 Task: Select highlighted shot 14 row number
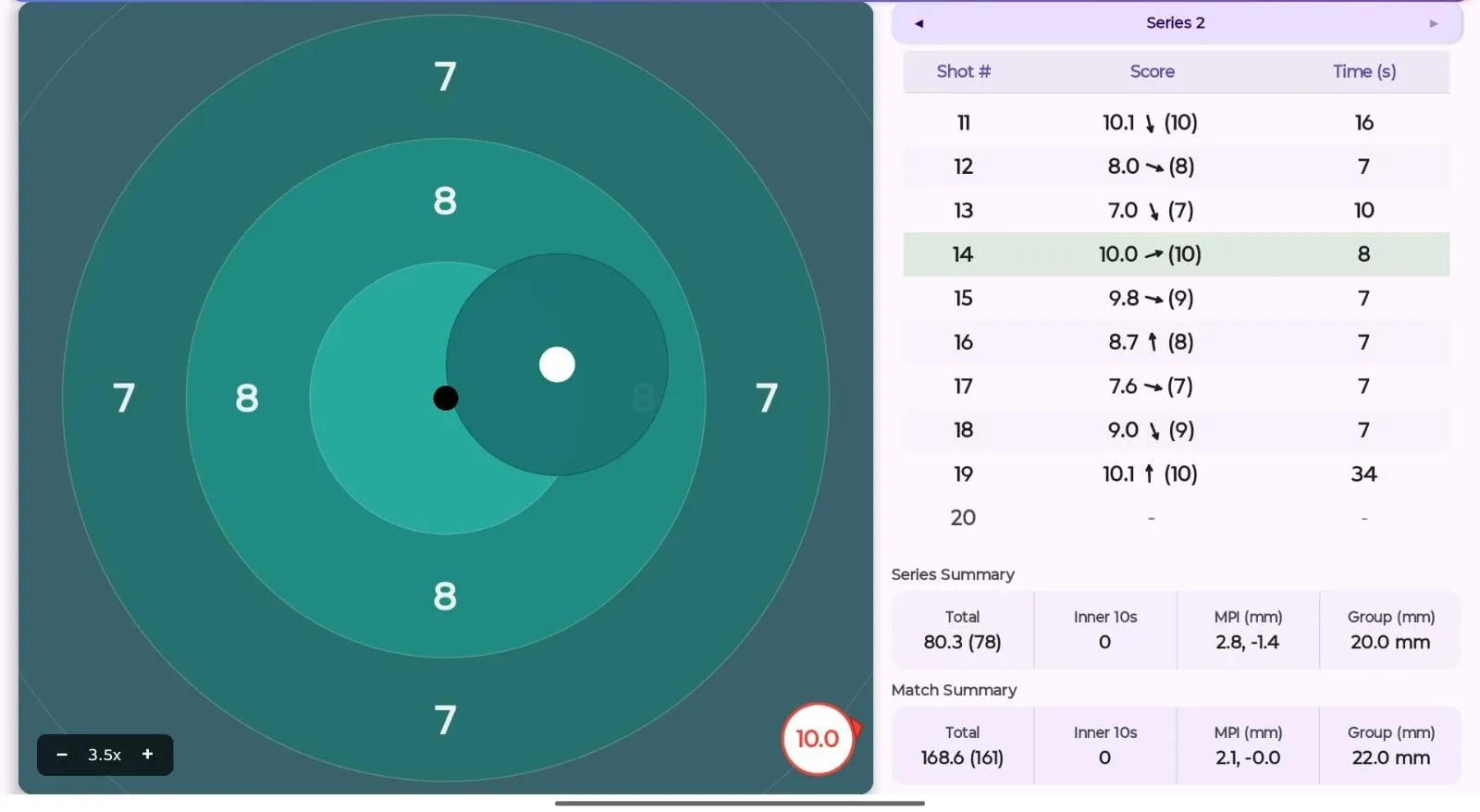[x=963, y=254]
